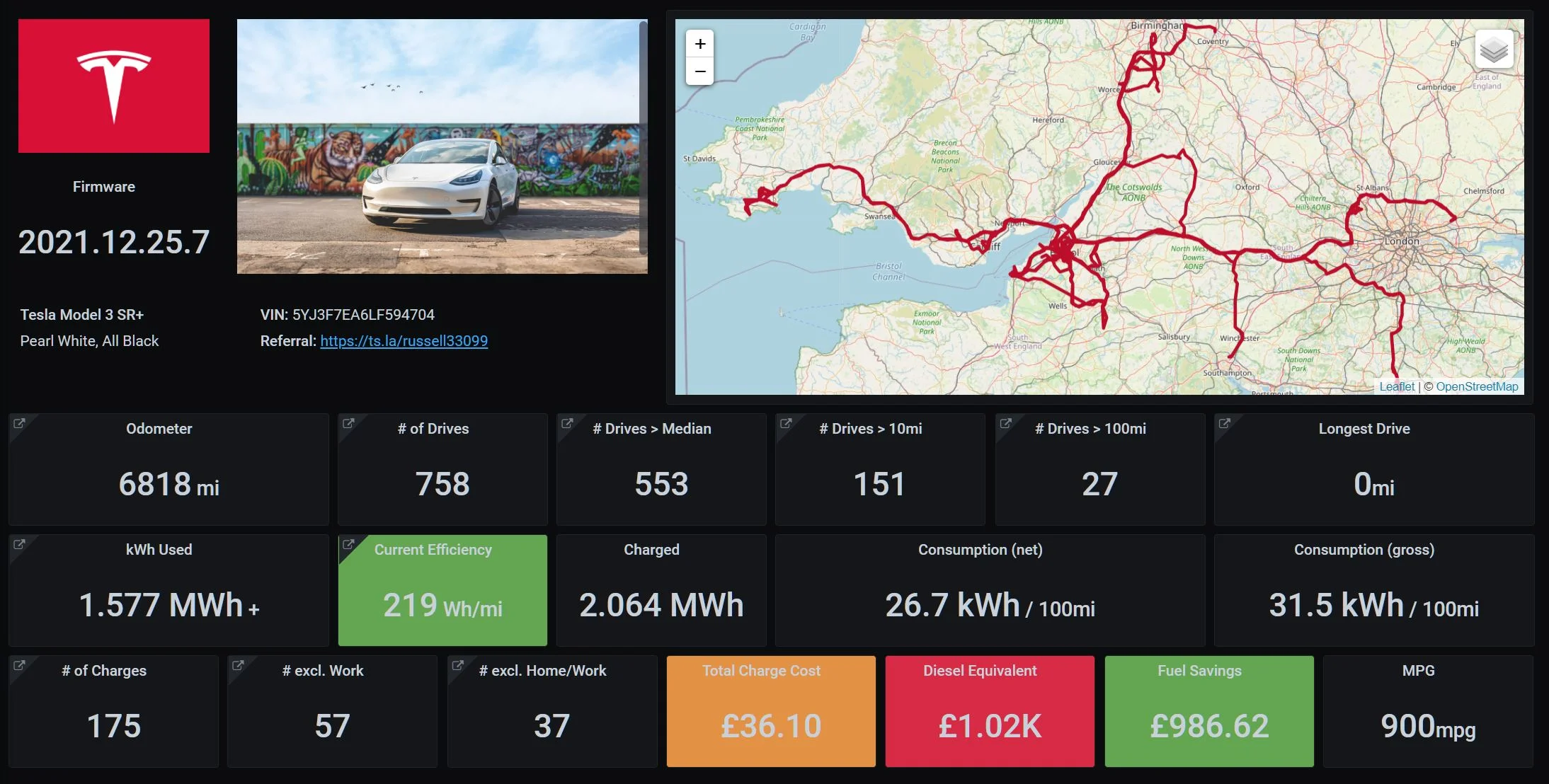Image resolution: width=1549 pixels, height=784 pixels.
Task: Open the Longest Drive panel link icon
Action: (x=1225, y=423)
